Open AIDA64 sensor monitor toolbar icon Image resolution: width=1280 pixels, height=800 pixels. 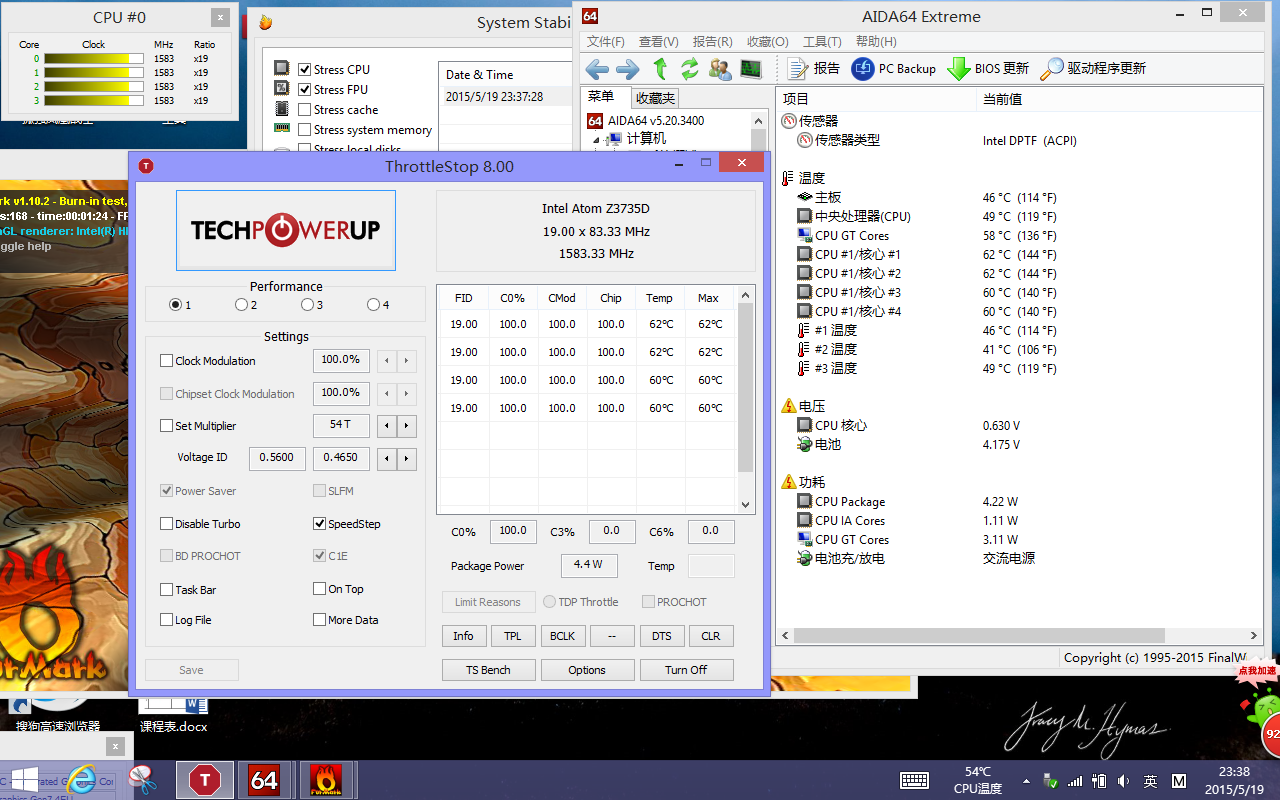750,69
